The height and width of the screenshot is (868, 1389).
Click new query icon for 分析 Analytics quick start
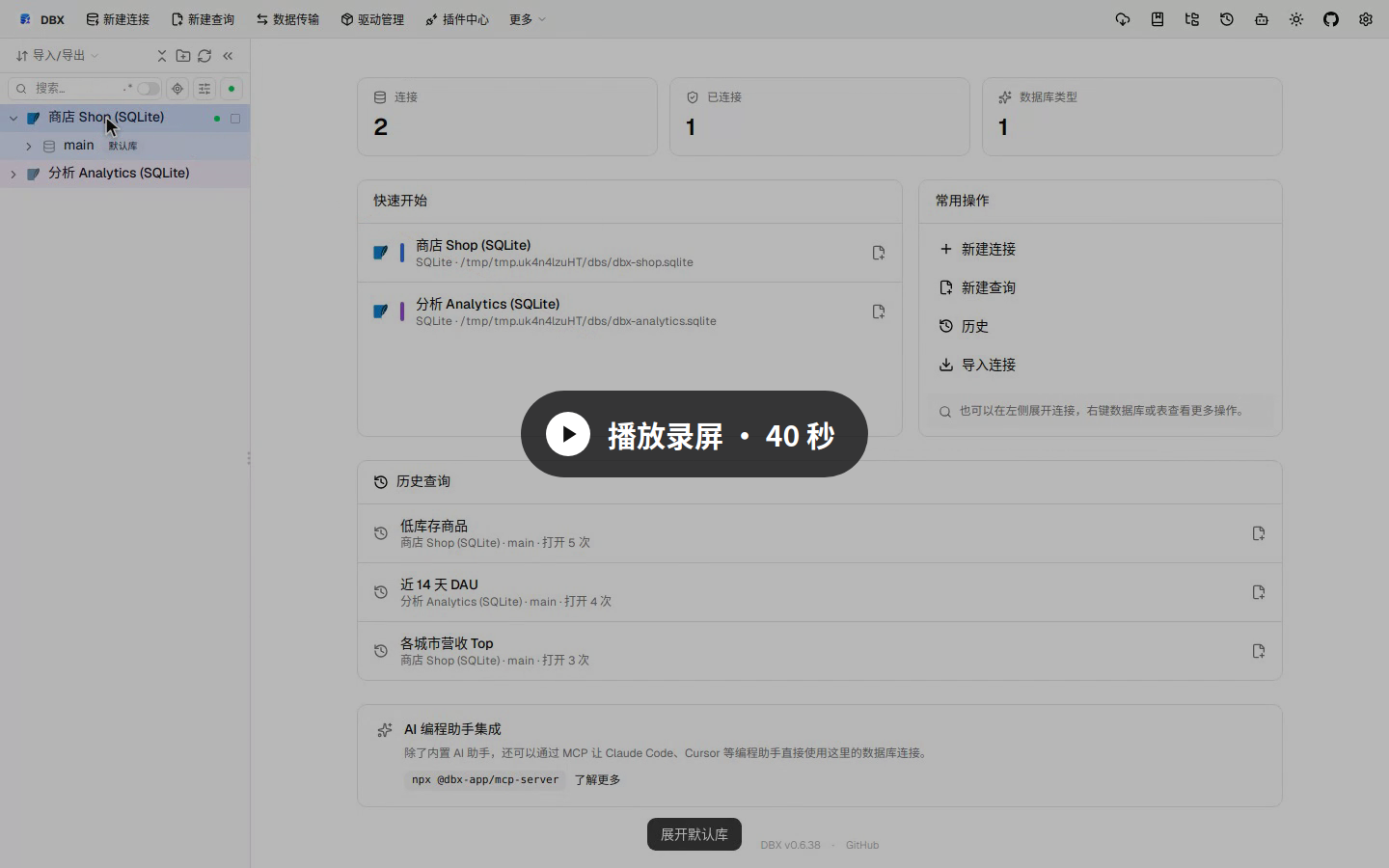click(x=879, y=312)
